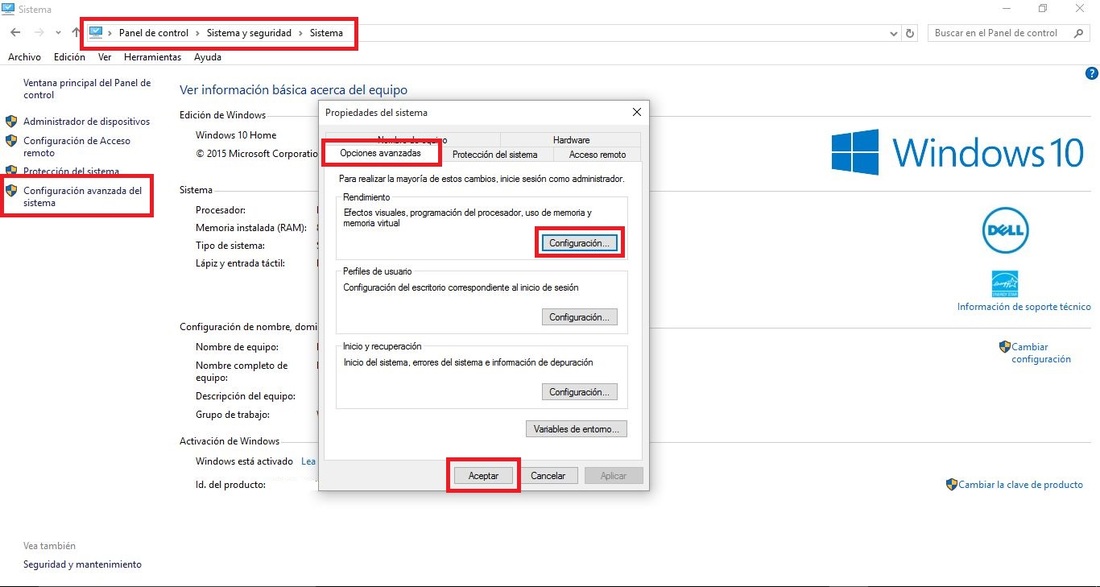This screenshot has height=587, width=1100.
Task: Open the Inicio y recuperación Configuración button
Action: [x=579, y=392]
